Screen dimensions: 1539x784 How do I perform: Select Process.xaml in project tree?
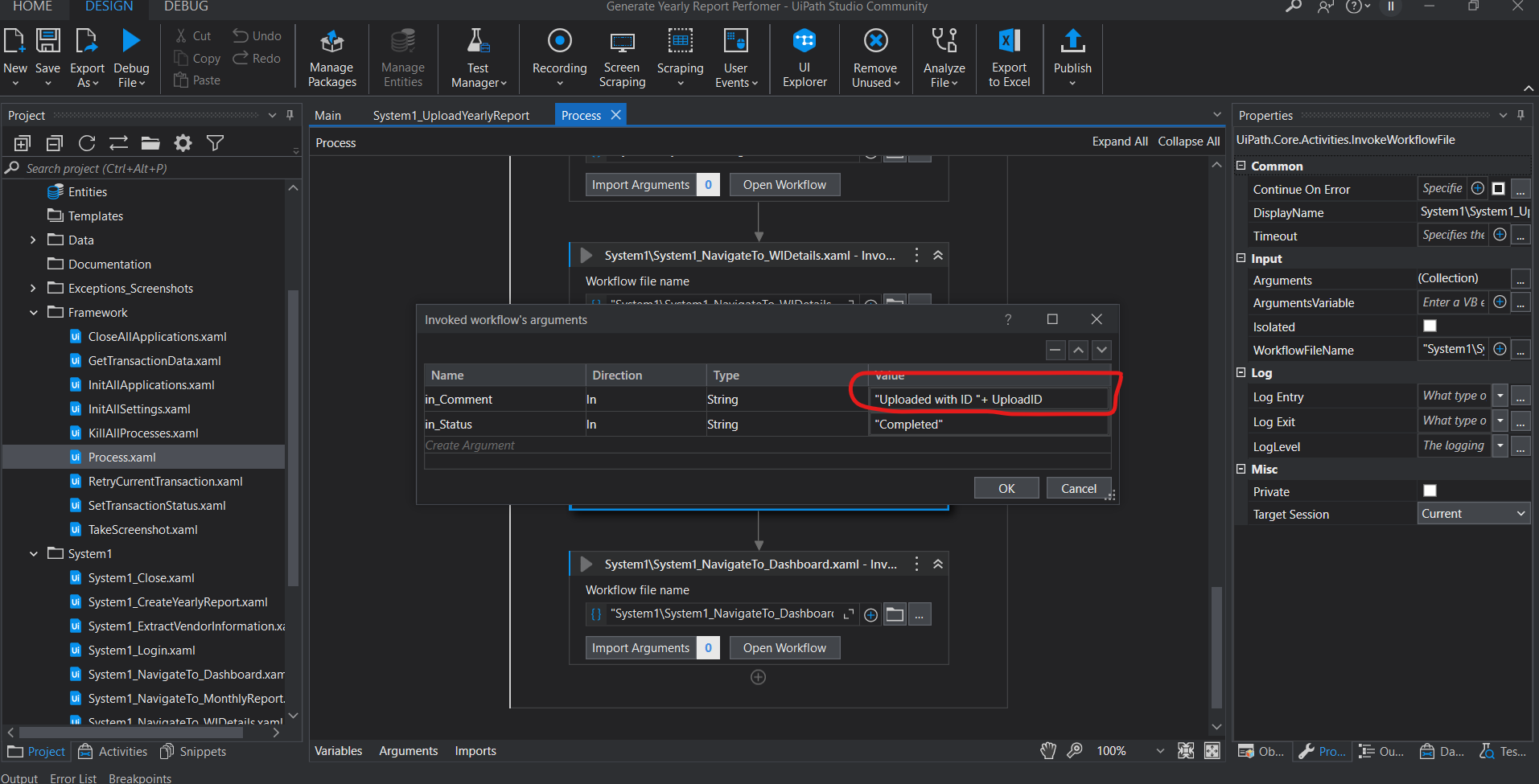(x=122, y=458)
